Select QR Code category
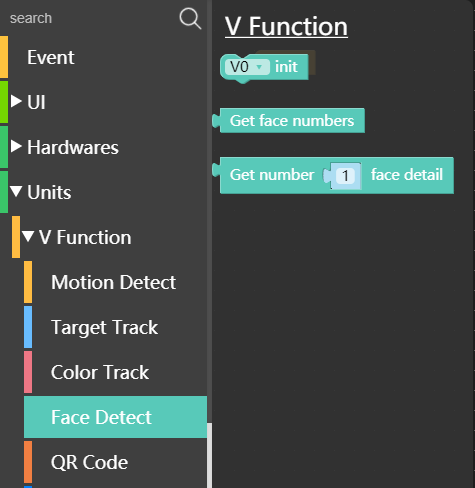 pyautogui.click(x=115, y=462)
